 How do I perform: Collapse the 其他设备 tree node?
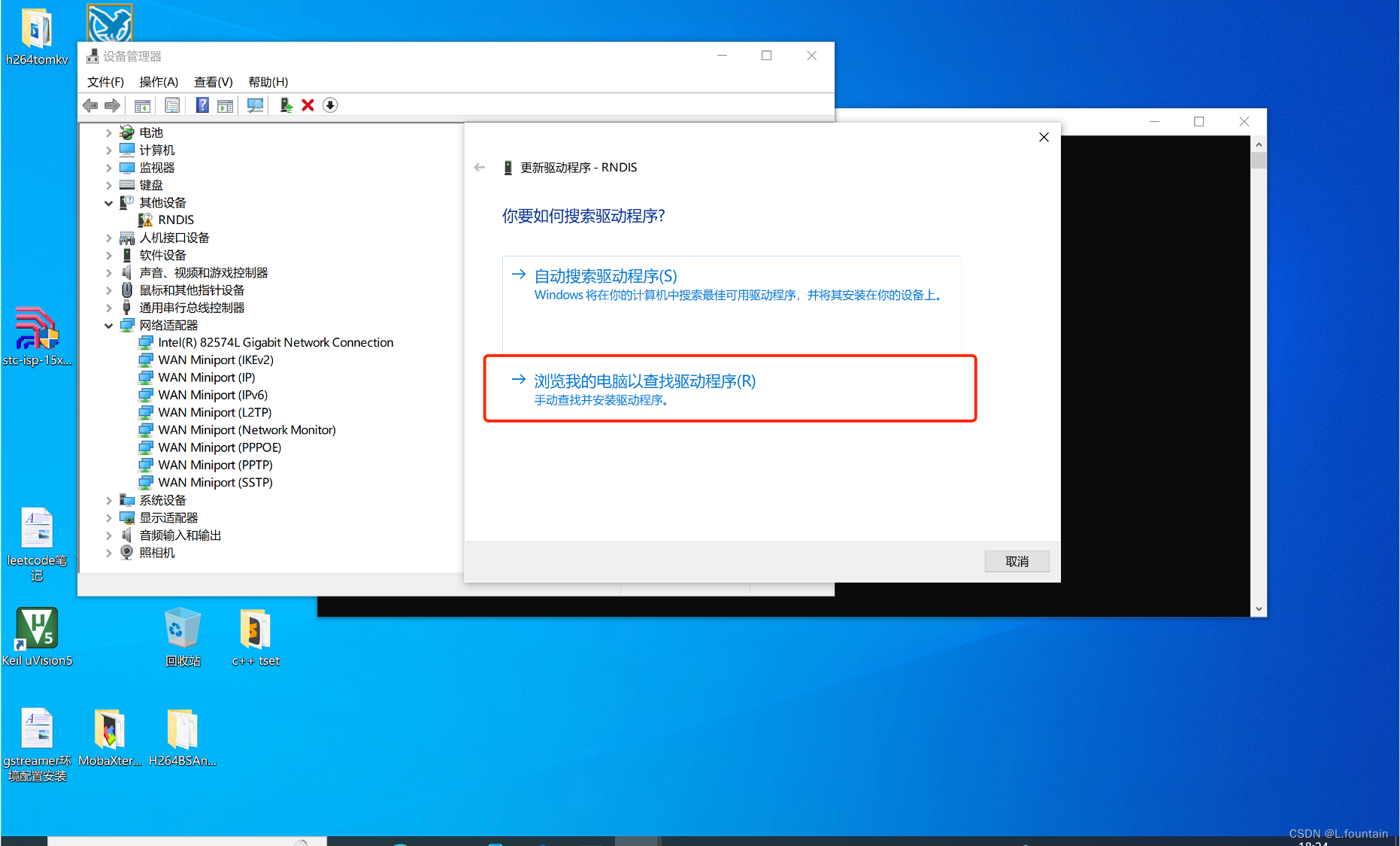[109, 203]
